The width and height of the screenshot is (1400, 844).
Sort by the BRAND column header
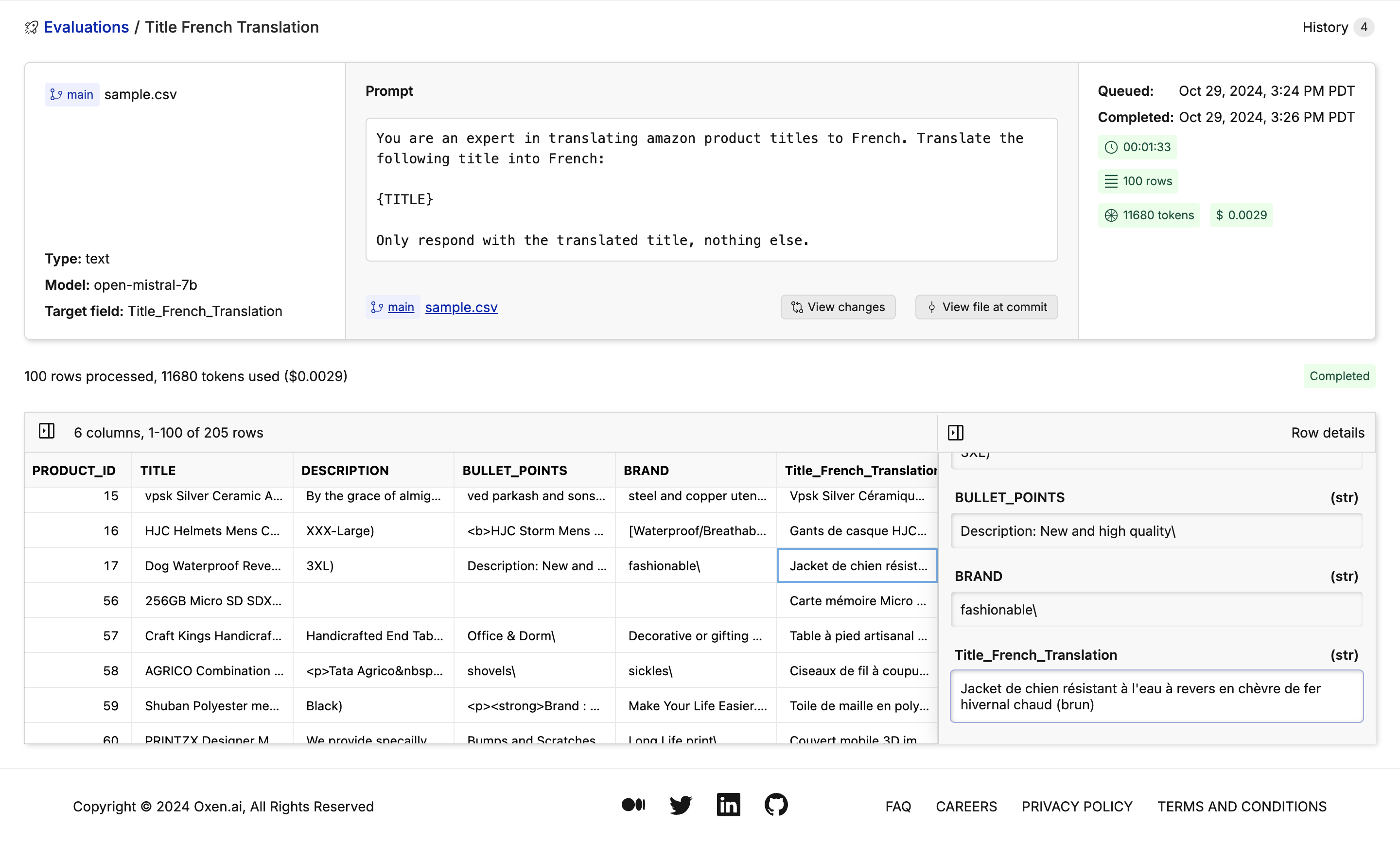click(x=646, y=470)
